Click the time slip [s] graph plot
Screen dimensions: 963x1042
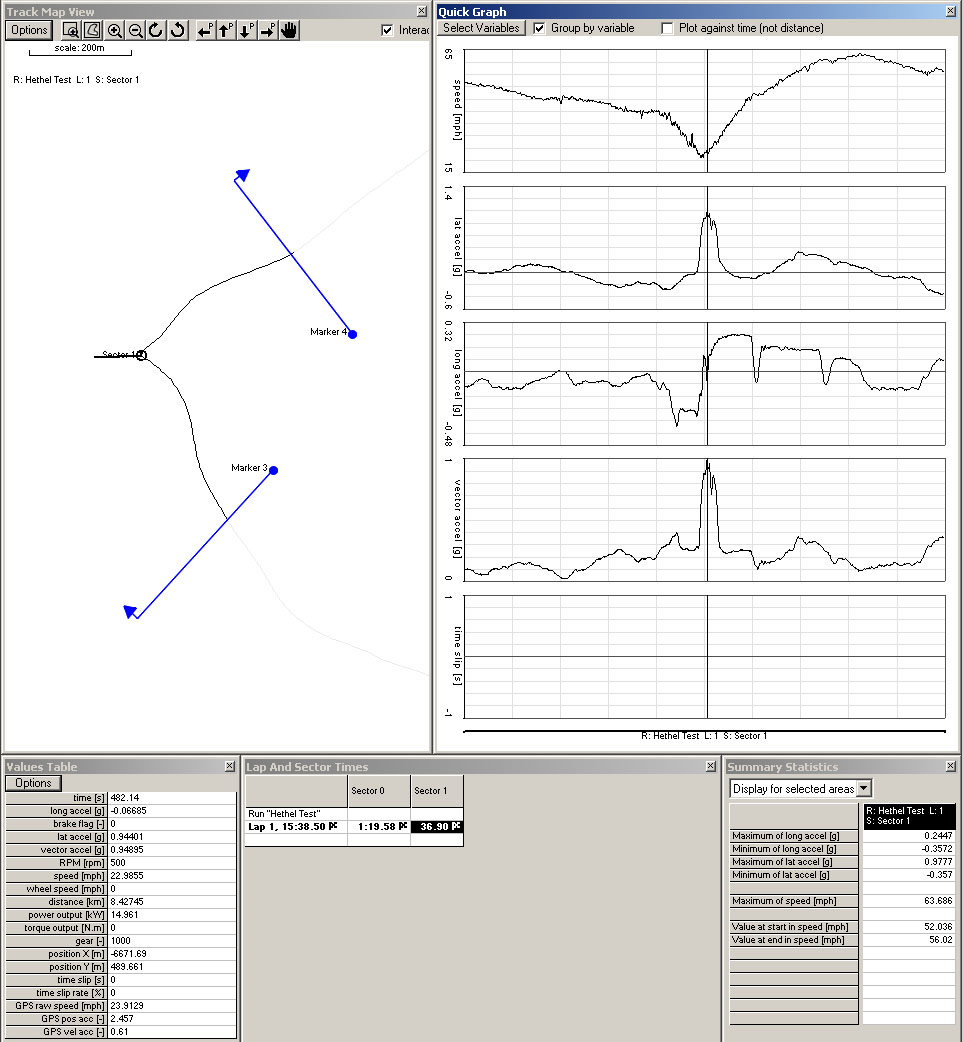click(704, 657)
